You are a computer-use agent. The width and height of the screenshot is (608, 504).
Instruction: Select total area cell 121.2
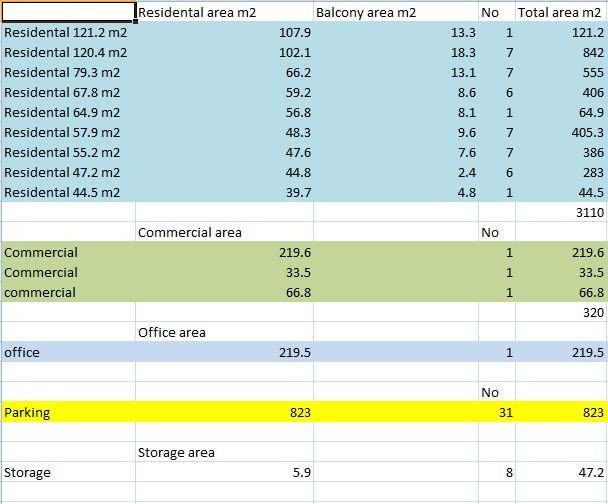point(561,32)
